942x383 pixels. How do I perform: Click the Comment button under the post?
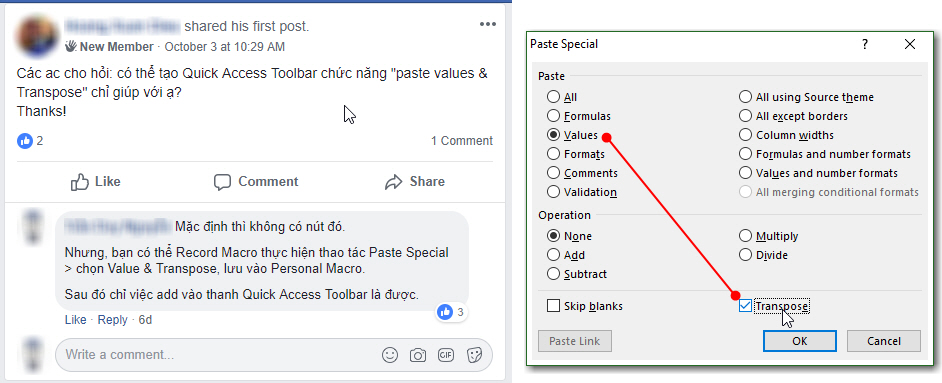click(x=256, y=182)
